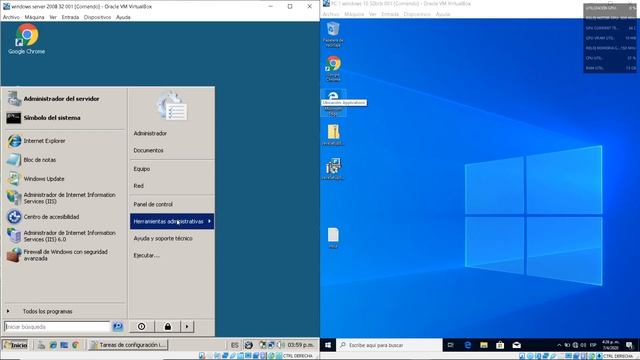Screen dimensions: 640x360
Task: Open Red in Start menu
Action: (x=139, y=186)
